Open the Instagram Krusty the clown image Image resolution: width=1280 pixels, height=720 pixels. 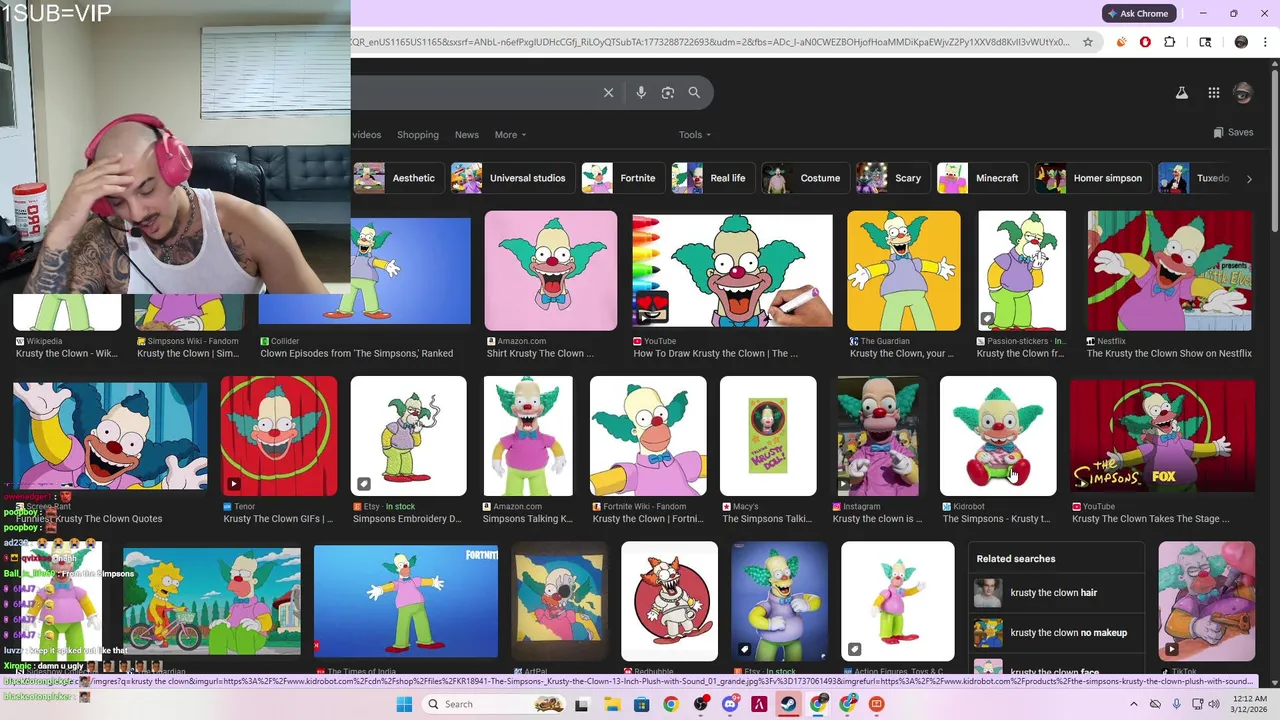[878, 436]
